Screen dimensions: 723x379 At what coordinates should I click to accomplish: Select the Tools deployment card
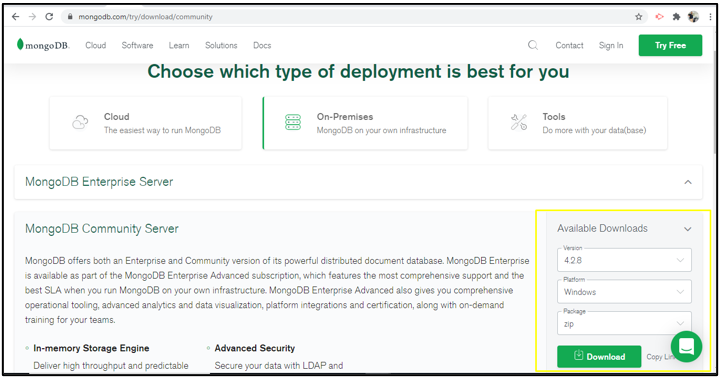click(x=577, y=123)
